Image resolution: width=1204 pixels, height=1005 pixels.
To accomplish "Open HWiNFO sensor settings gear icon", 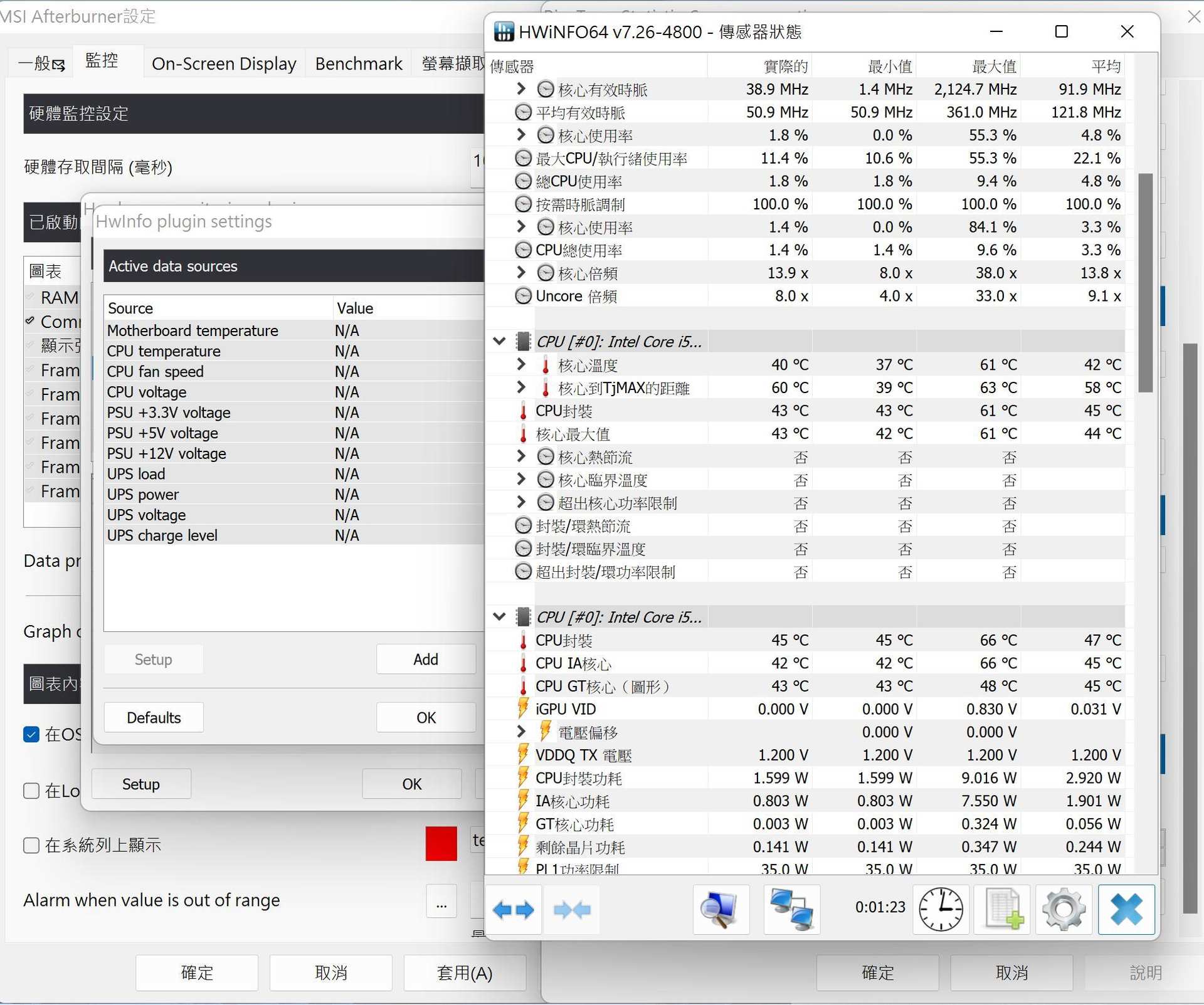I will click(1064, 910).
